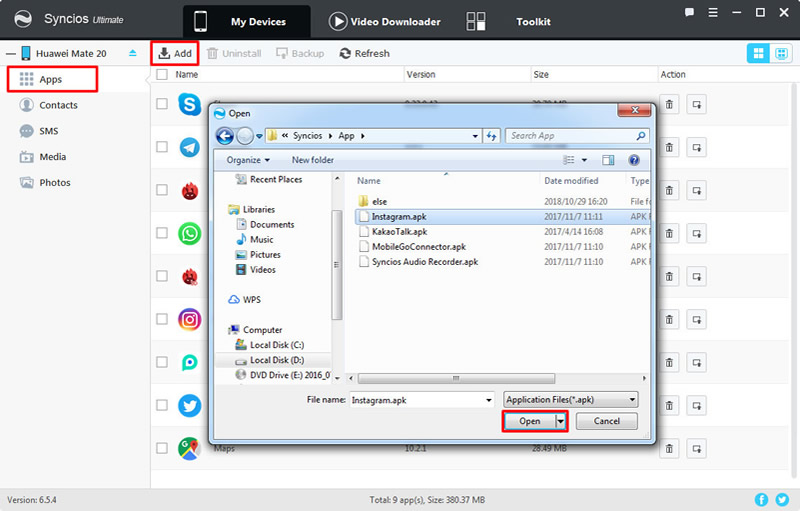Viewport: 800px width, 511px height.
Task: Eject the Huawei Mate 20 device
Action: pos(133,53)
